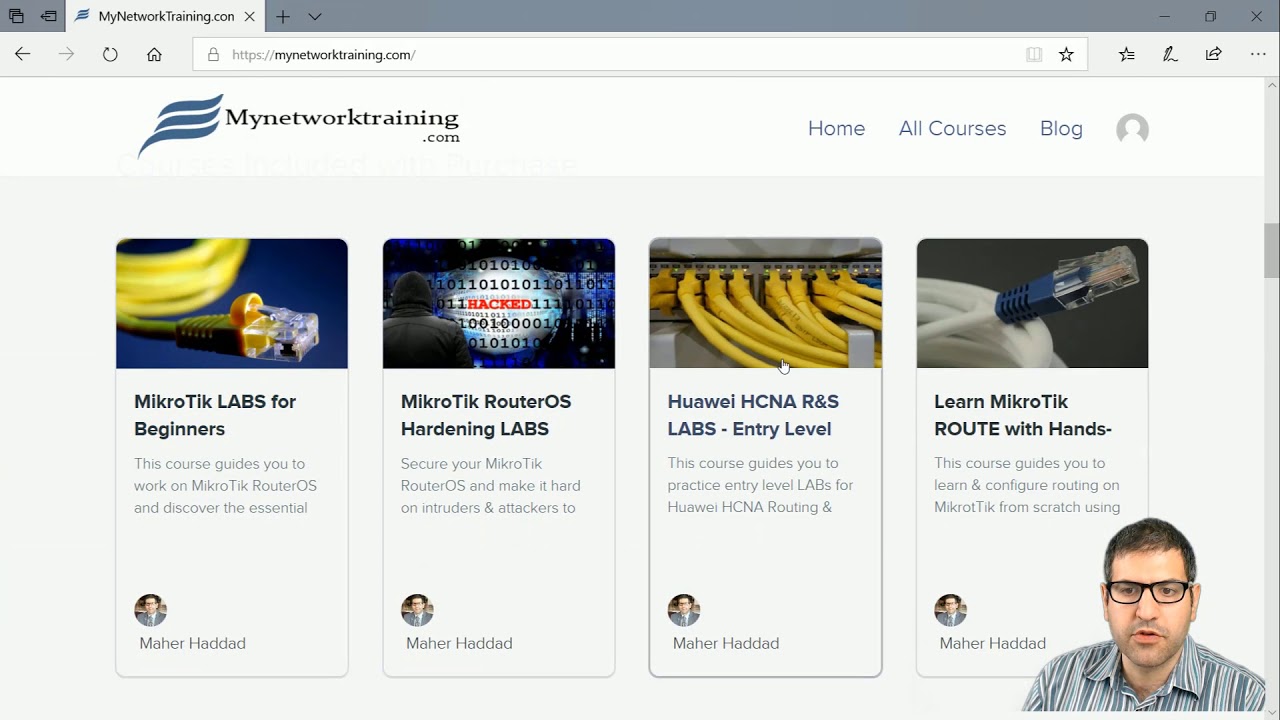This screenshot has height=720, width=1280.
Task: Set these tabs aside icon
Action: click(x=48, y=16)
